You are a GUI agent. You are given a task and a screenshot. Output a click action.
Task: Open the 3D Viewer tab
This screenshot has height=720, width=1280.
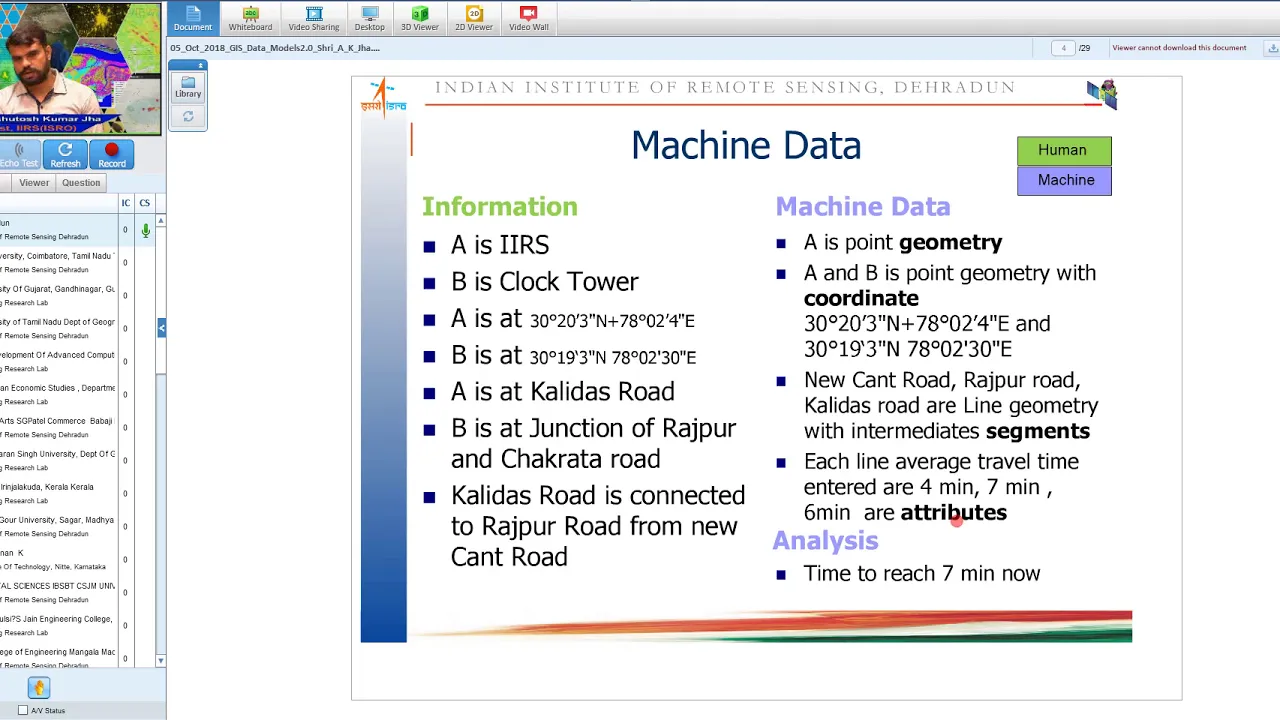click(420, 18)
